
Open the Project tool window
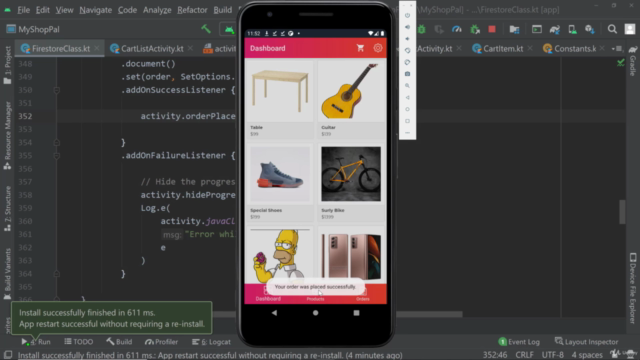[7, 65]
